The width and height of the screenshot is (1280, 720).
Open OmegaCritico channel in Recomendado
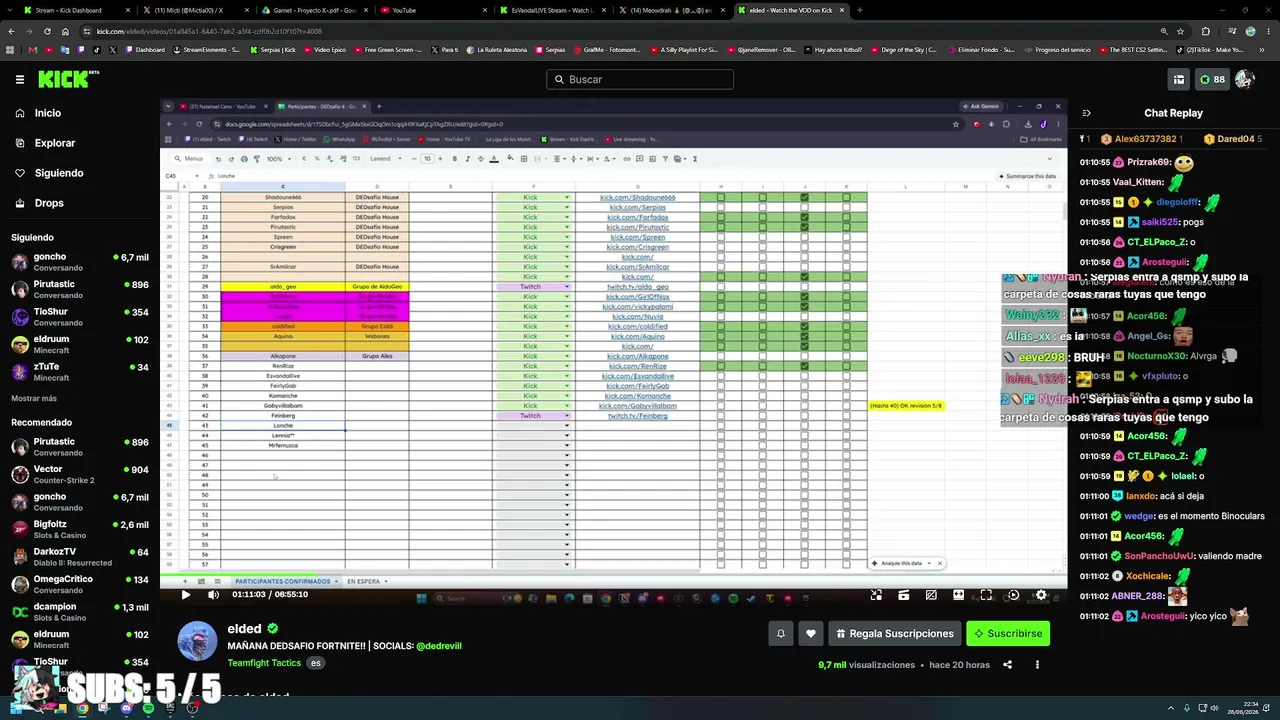80,584
